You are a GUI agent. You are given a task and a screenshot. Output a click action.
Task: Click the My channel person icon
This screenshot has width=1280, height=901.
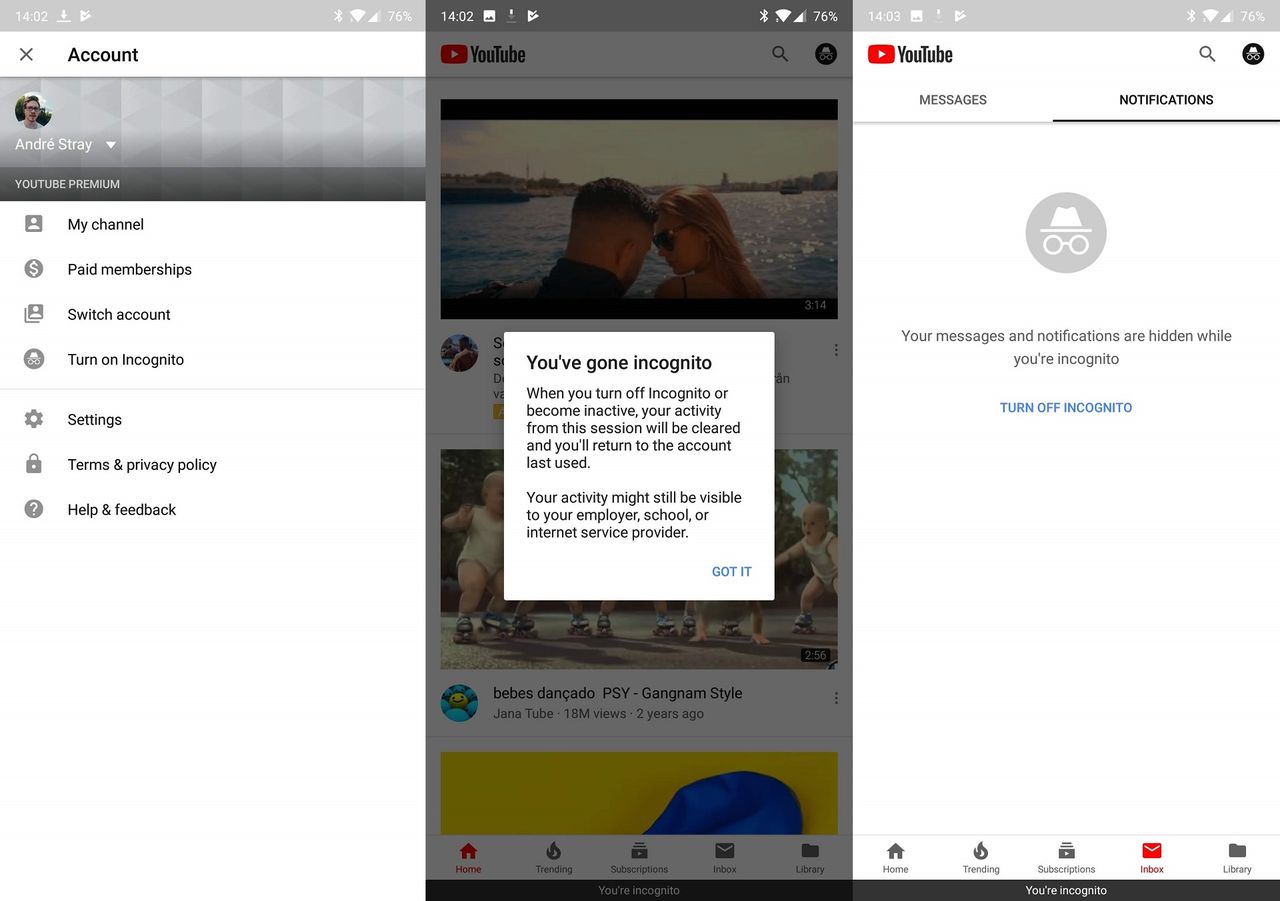[x=34, y=224]
